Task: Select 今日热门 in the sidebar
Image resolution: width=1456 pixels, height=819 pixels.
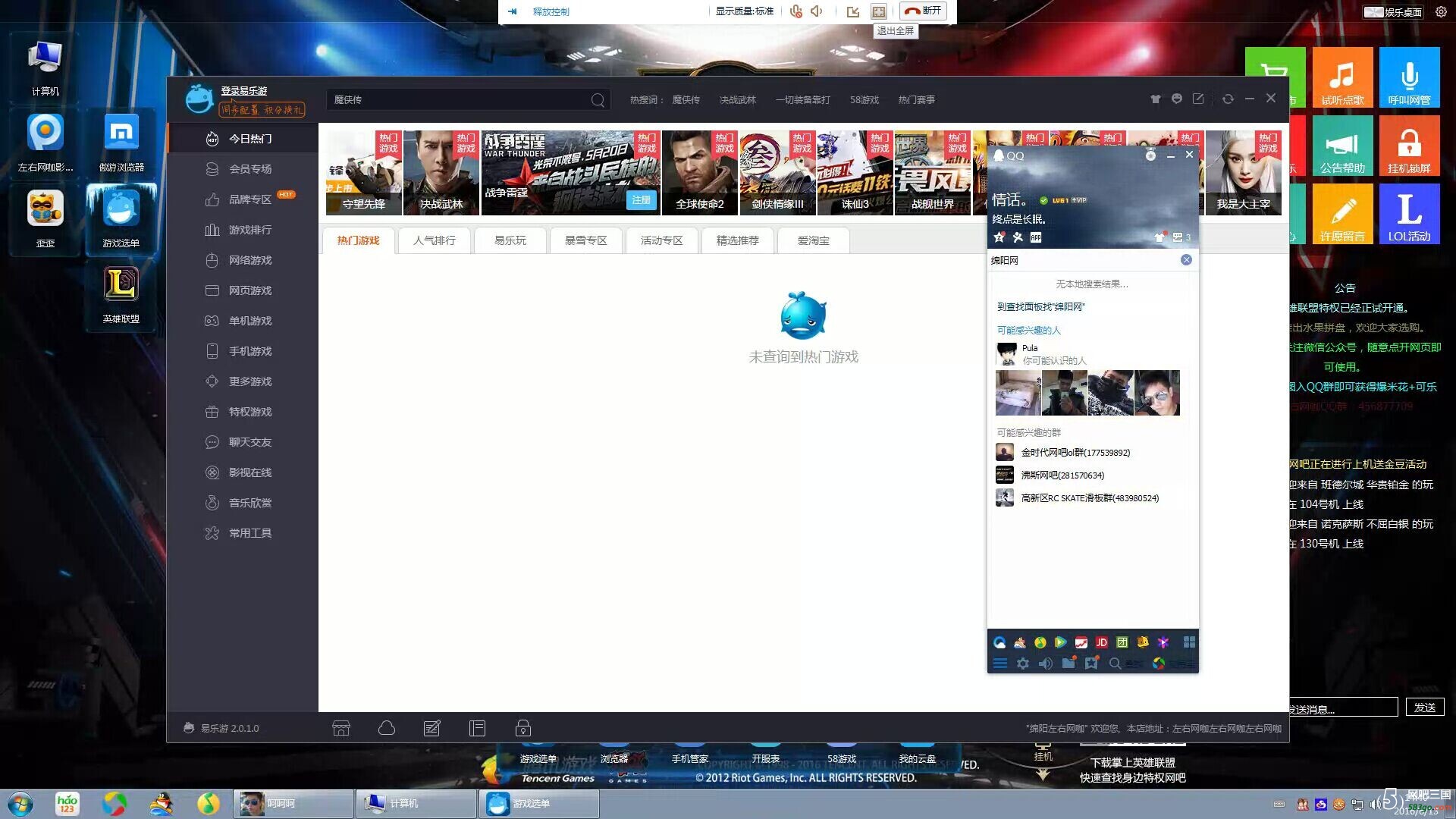Action: (242, 139)
